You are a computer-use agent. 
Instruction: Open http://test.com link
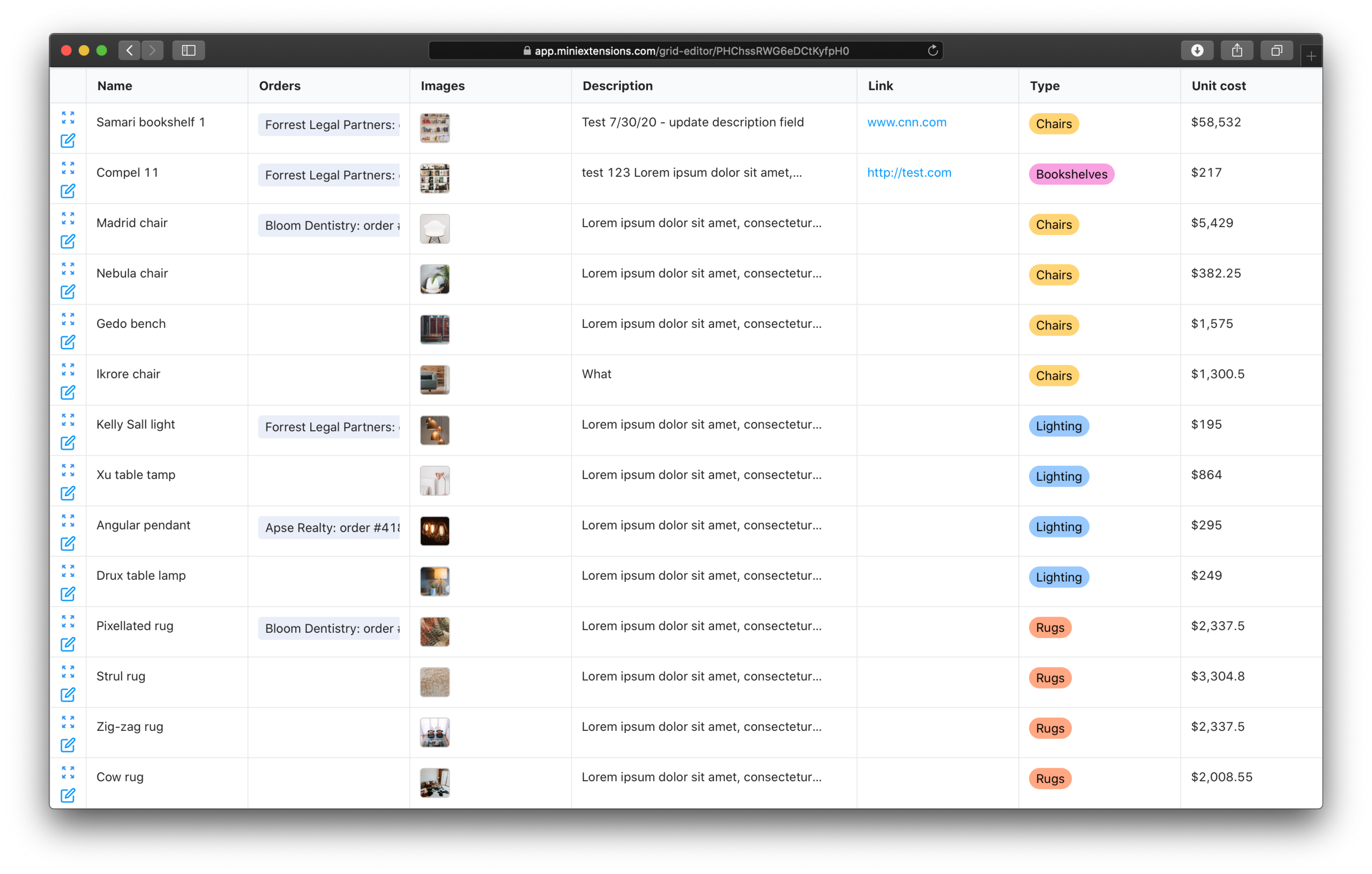909,173
